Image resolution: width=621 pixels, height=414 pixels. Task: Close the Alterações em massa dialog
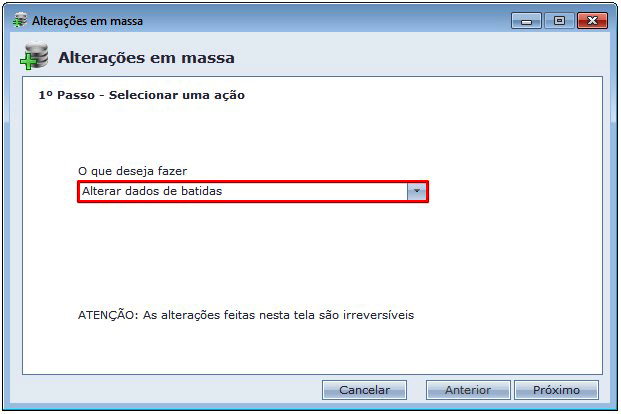pos(591,20)
